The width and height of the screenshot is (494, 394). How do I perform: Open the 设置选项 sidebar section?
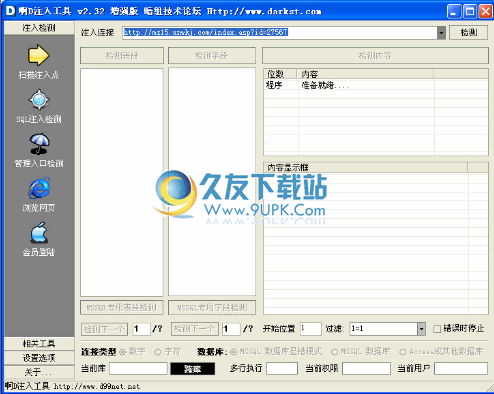[x=39, y=358]
